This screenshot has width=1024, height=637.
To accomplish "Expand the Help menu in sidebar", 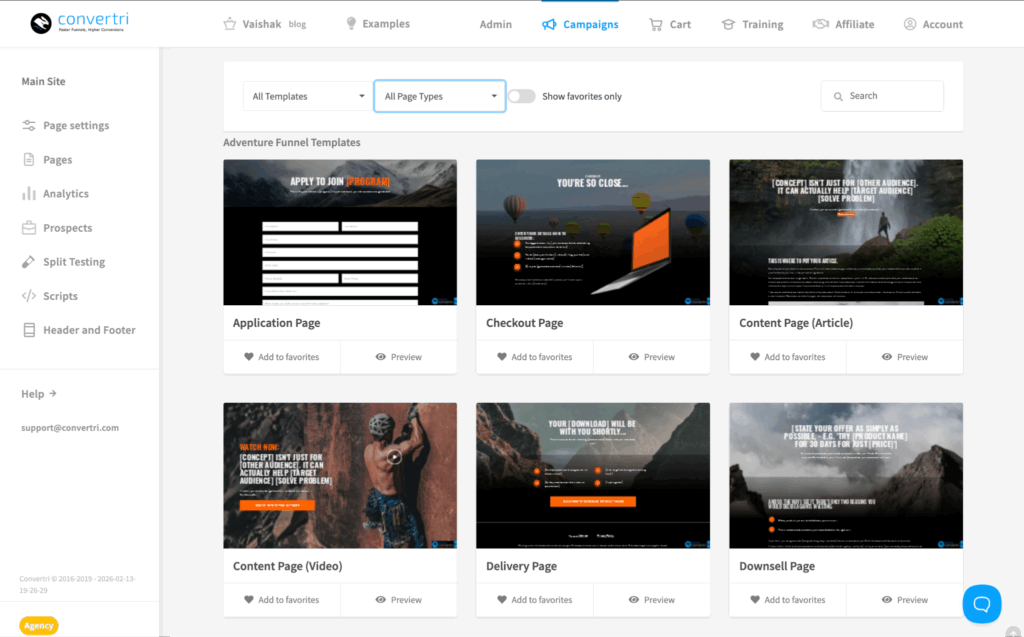I will coord(39,394).
